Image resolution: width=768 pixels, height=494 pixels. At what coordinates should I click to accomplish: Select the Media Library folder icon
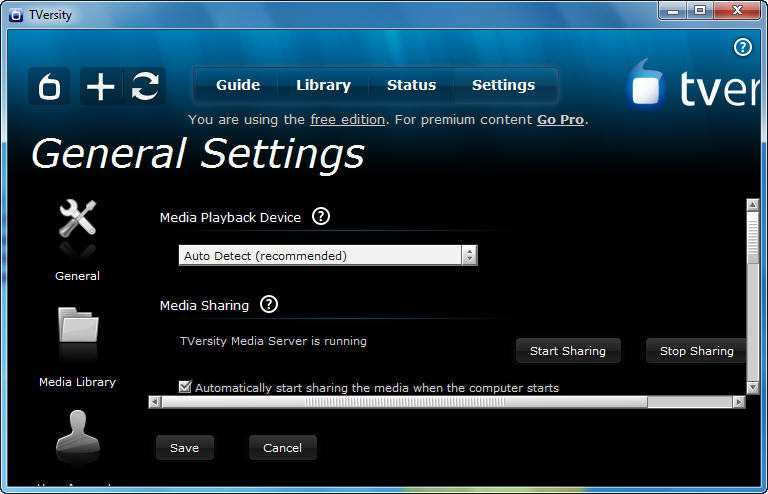click(x=78, y=325)
